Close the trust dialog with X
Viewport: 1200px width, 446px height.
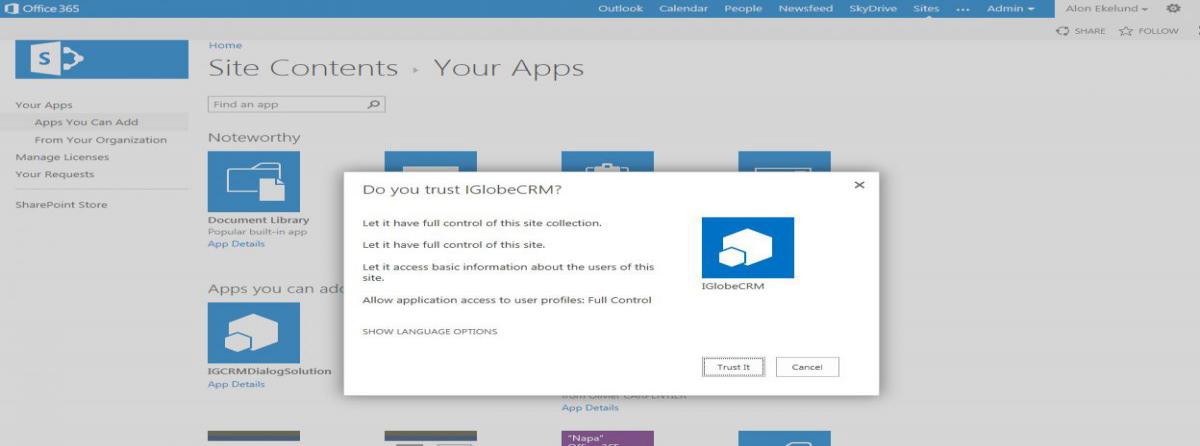point(859,185)
